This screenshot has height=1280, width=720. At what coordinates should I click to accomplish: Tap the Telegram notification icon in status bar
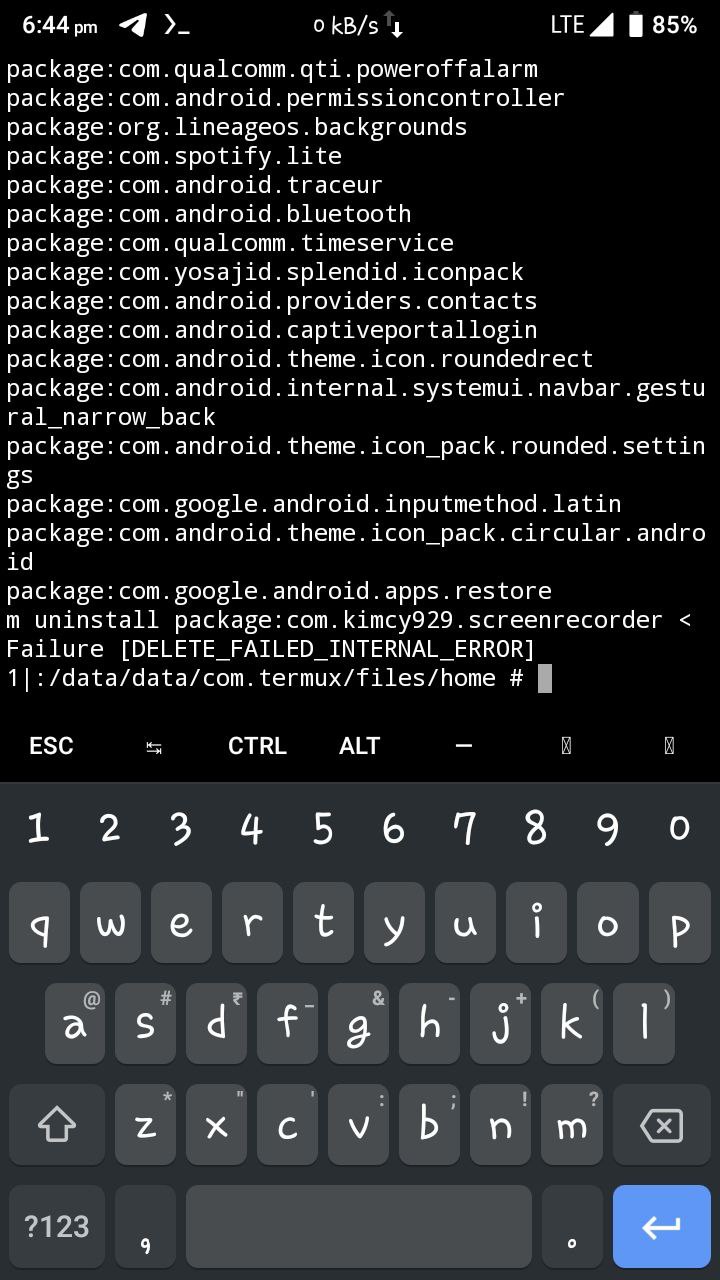132,25
